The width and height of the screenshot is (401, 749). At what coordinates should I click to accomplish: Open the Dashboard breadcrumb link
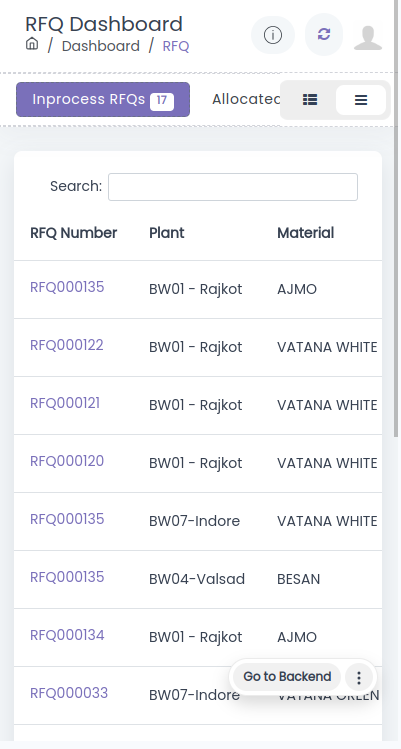[101, 46]
